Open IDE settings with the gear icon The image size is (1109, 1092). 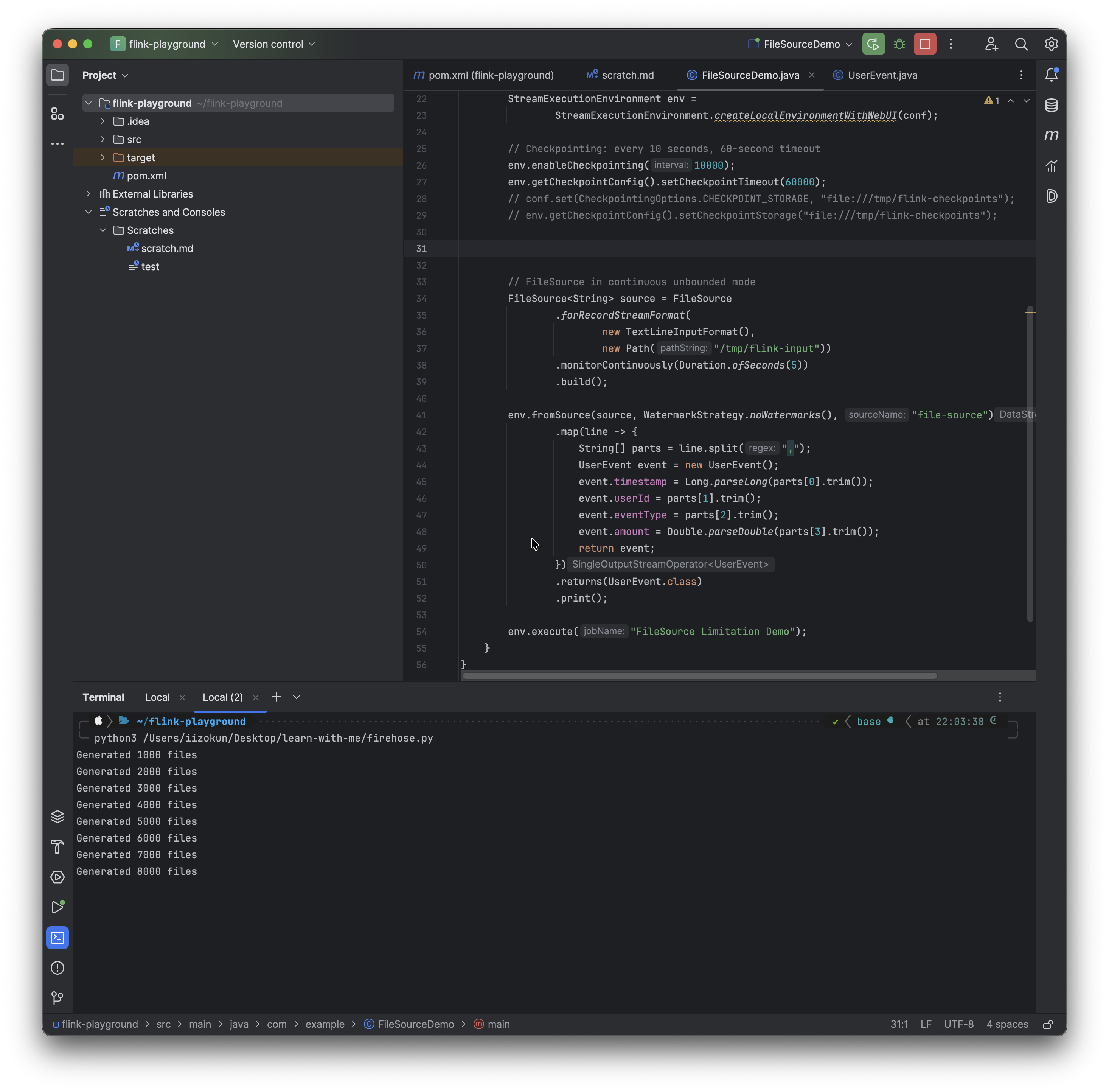[1050, 44]
